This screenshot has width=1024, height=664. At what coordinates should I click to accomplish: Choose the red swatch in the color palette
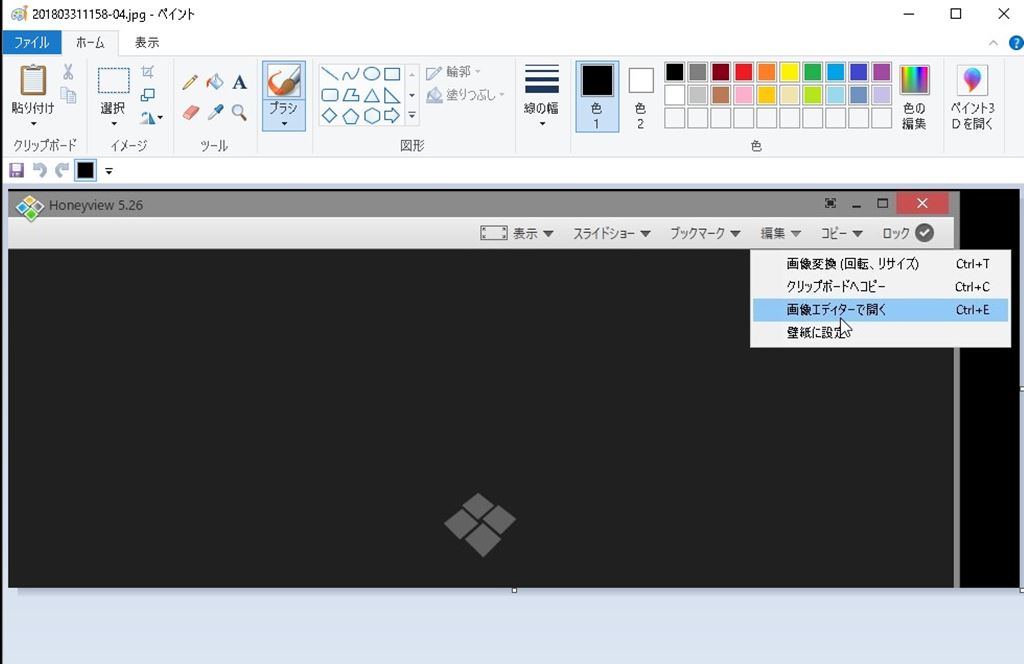coord(743,72)
